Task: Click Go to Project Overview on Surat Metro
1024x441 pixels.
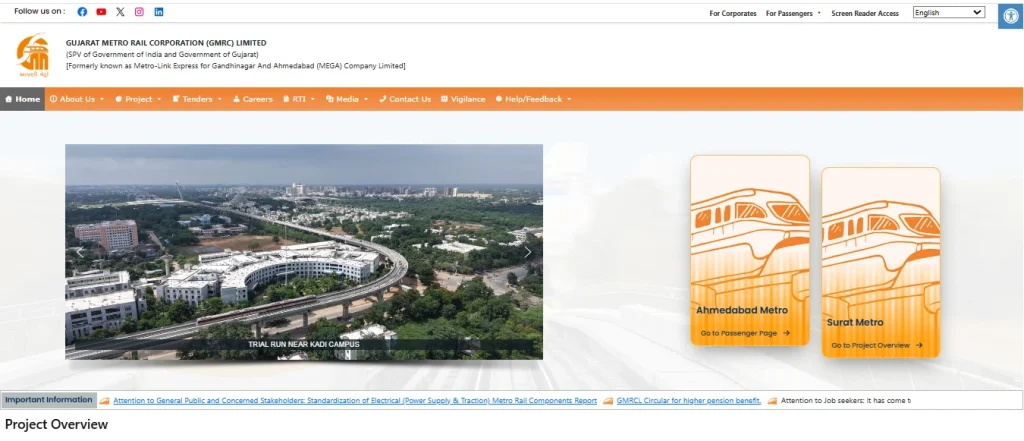Action: coord(876,345)
